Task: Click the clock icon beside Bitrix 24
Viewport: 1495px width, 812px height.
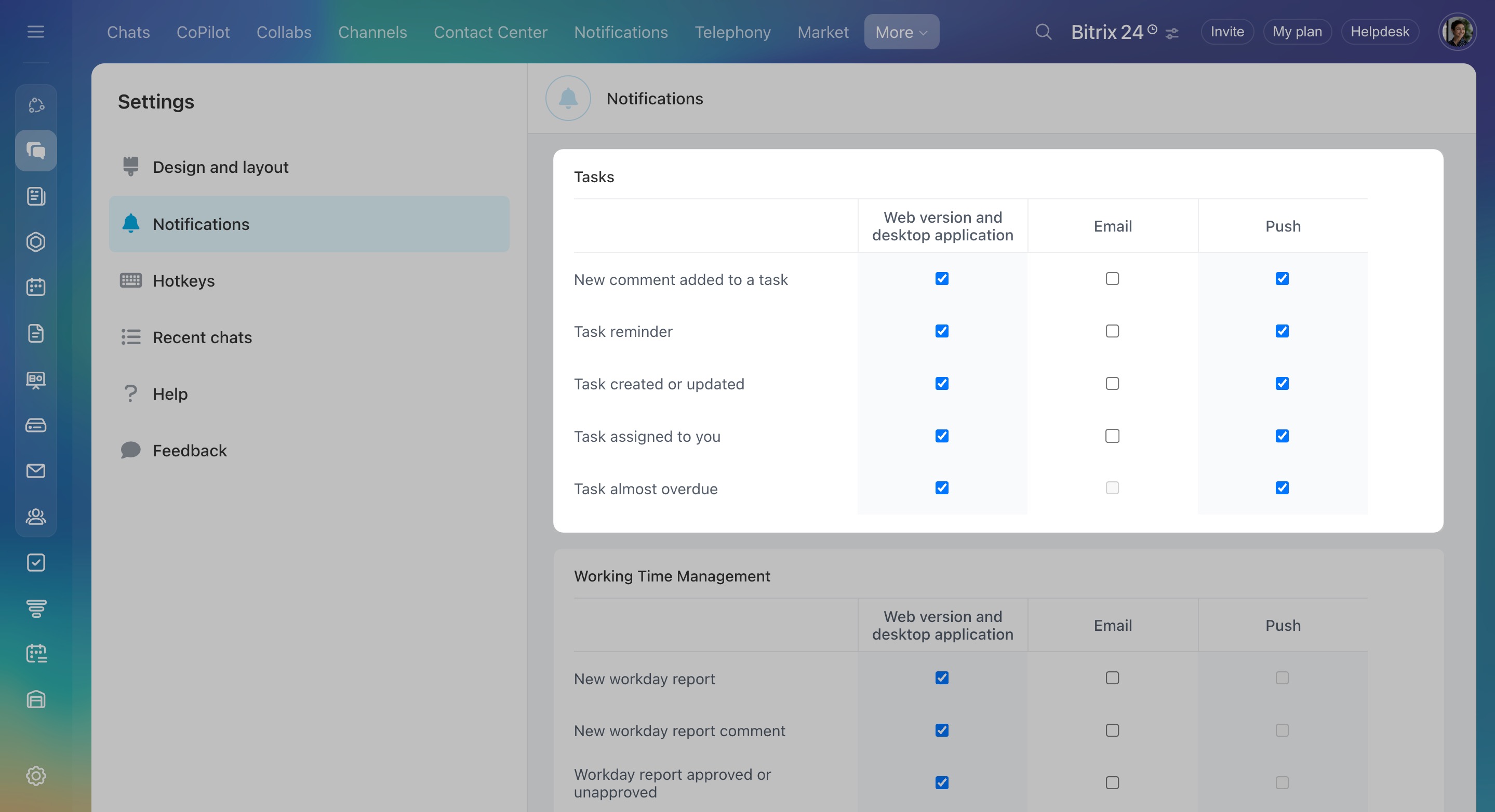Action: [1153, 29]
